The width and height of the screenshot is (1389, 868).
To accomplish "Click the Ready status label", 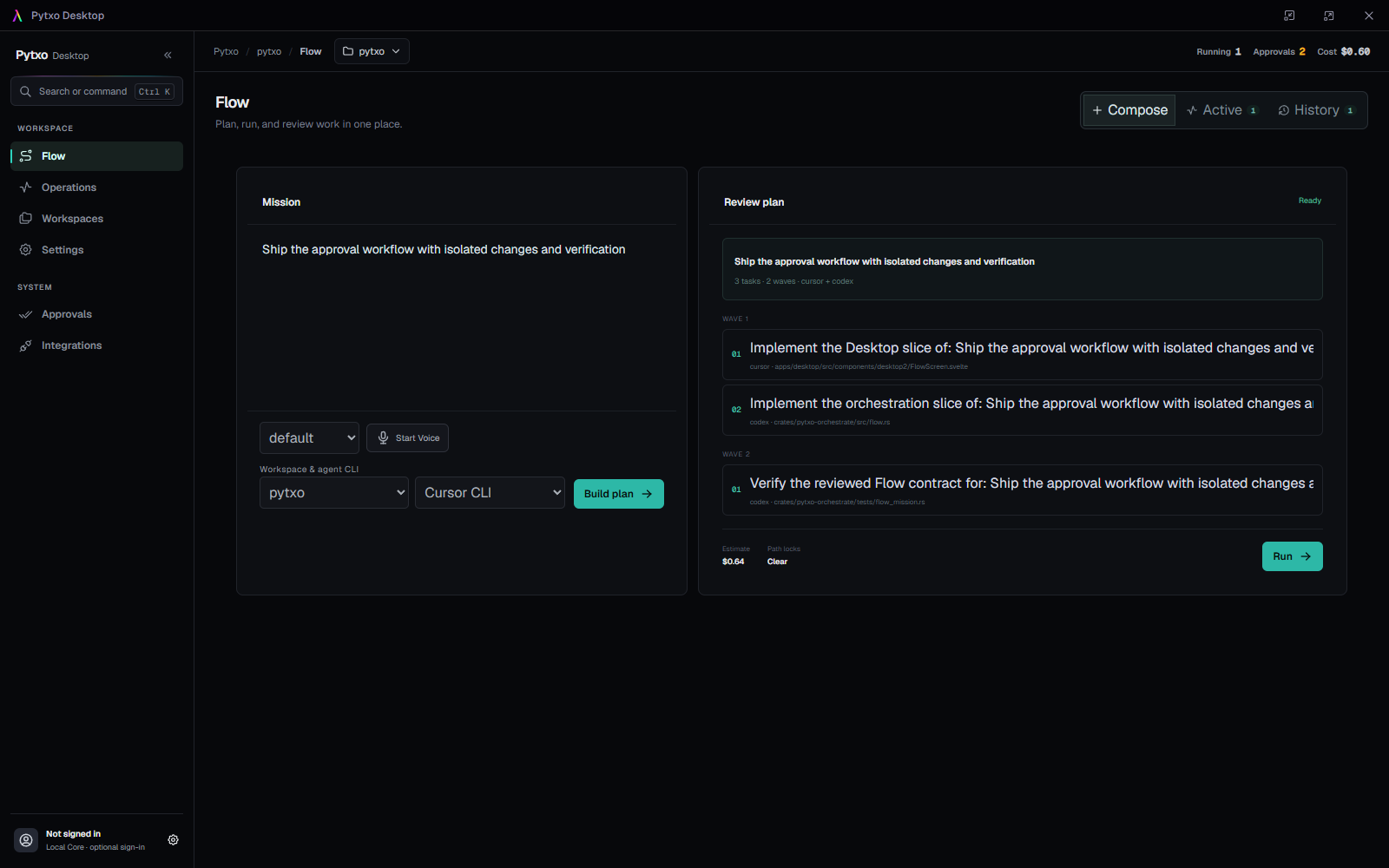I will click(x=1310, y=201).
